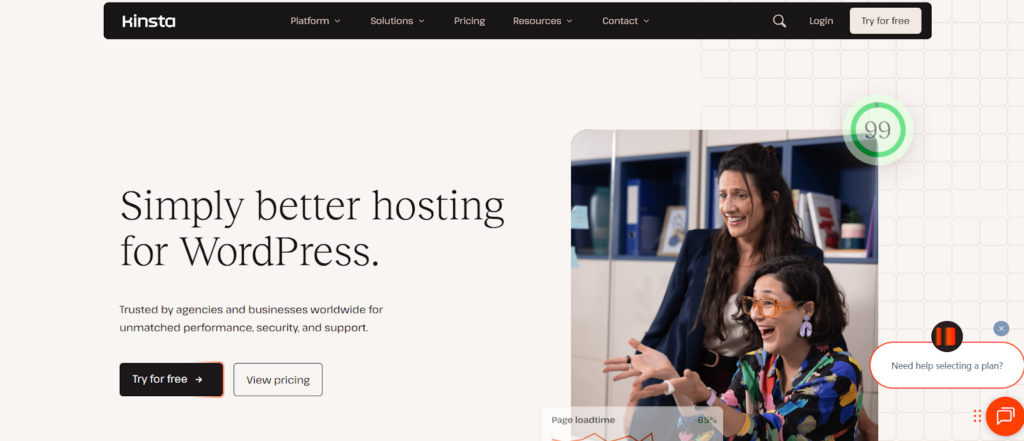Expand the Contact dropdown menu

coord(626,21)
